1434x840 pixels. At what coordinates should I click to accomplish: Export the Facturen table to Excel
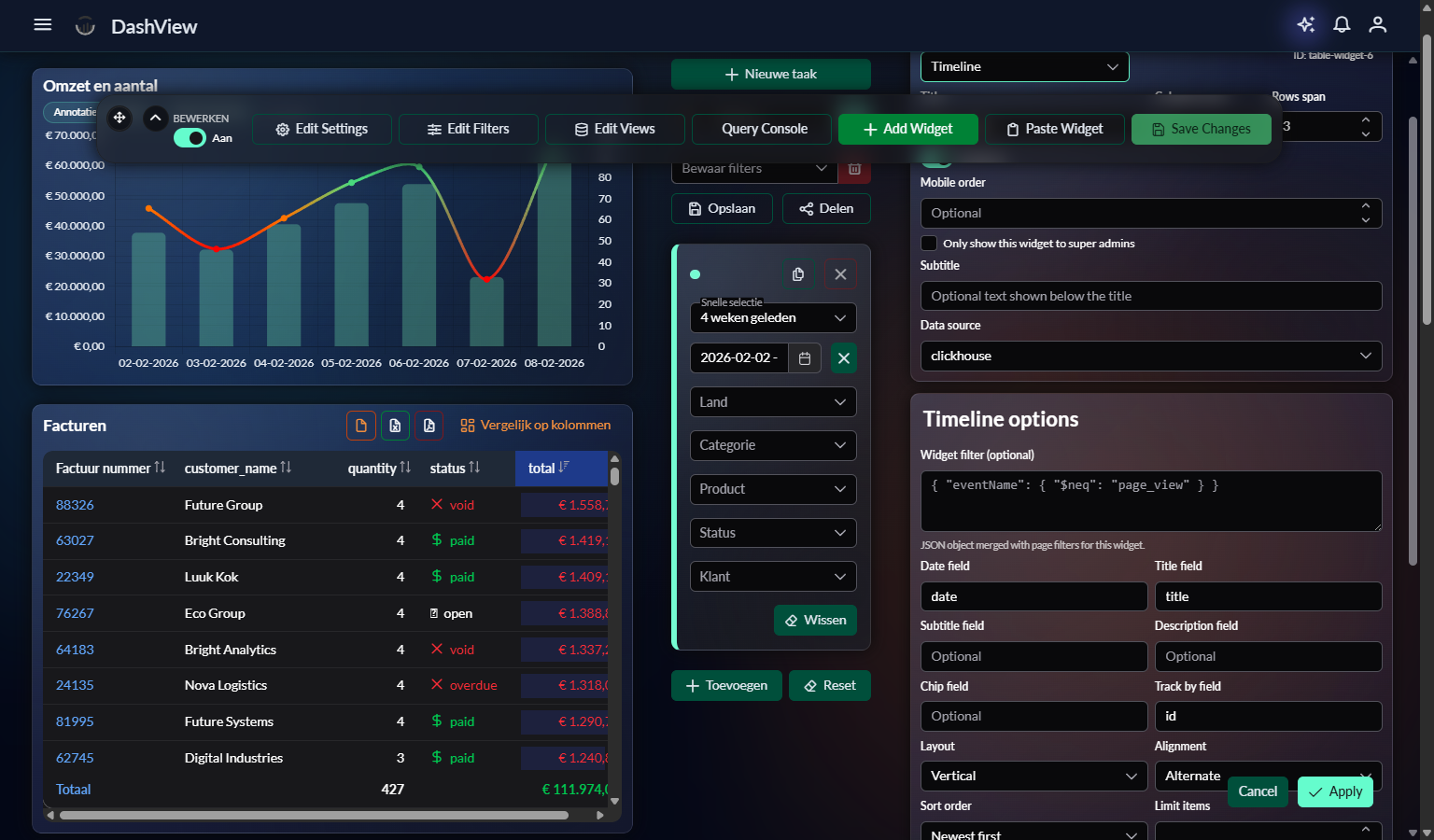(x=395, y=425)
